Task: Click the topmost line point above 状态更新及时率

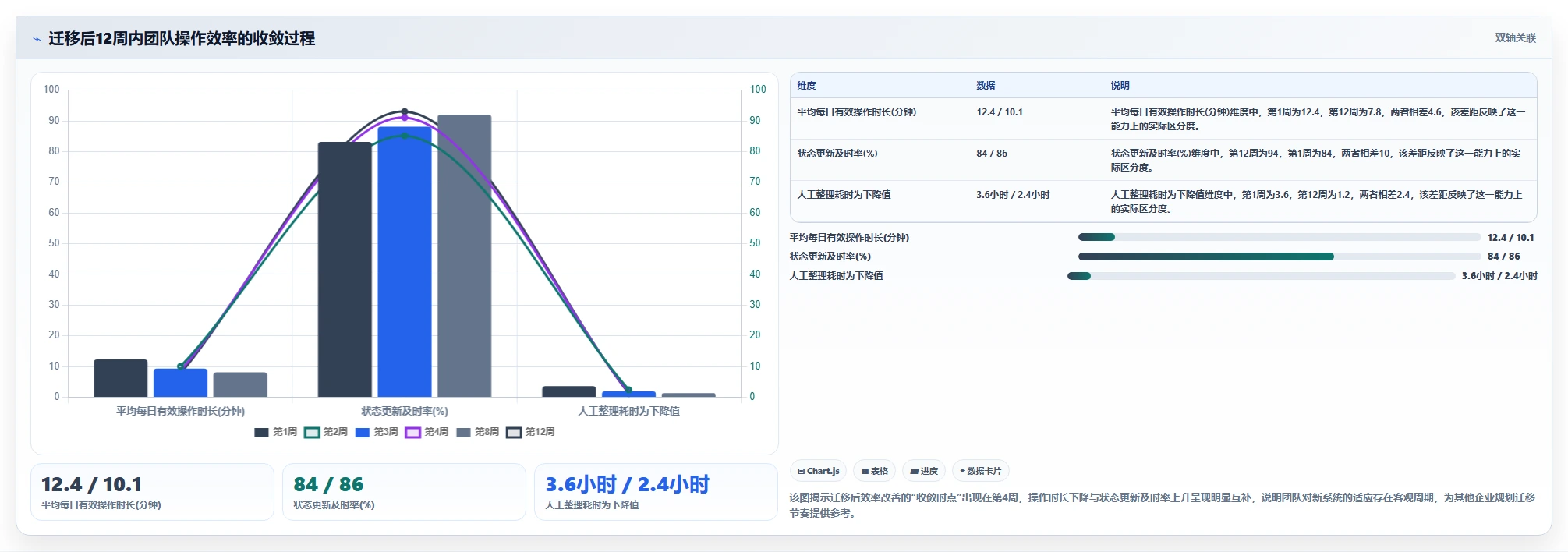Action: point(404,111)
